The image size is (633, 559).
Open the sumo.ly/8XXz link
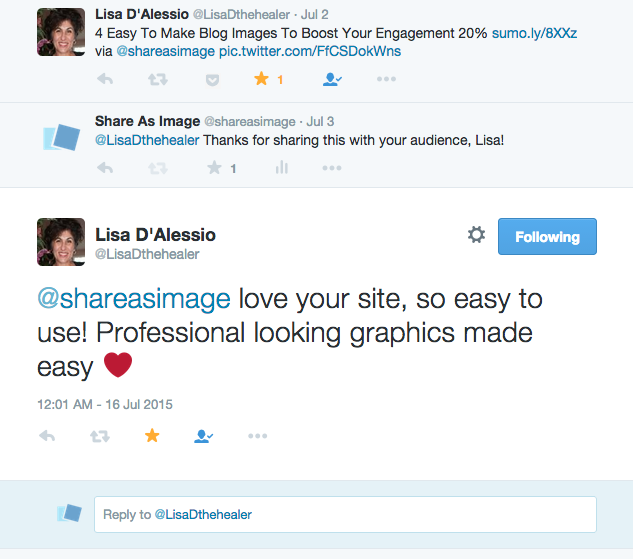(x=534, y=33)
